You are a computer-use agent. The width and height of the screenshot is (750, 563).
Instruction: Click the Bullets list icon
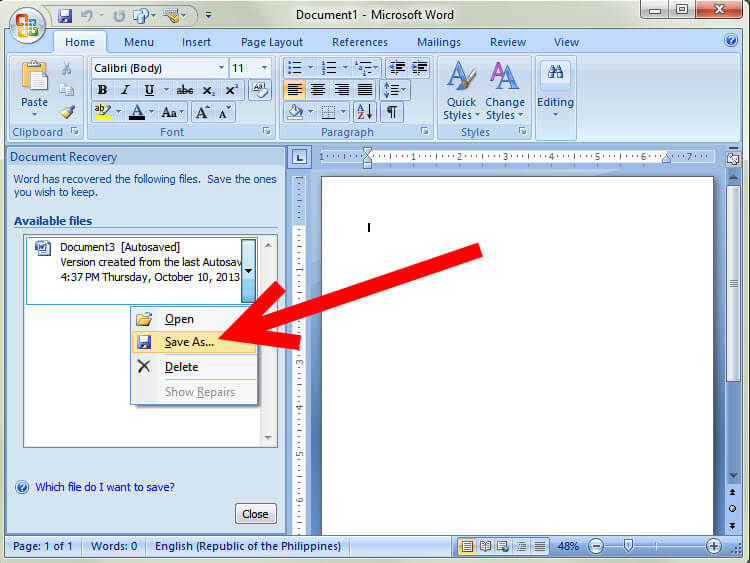coord(295,68)
